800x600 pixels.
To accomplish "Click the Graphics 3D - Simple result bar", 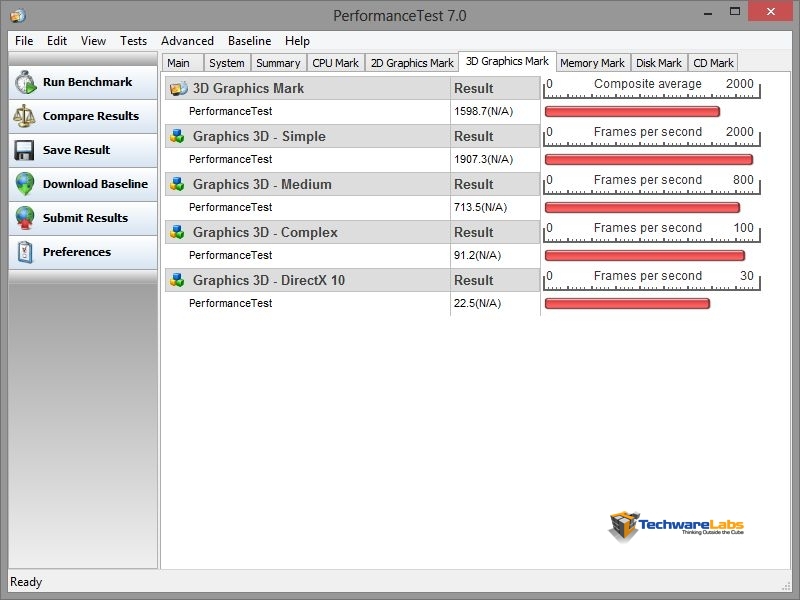I will pos(649,160).
